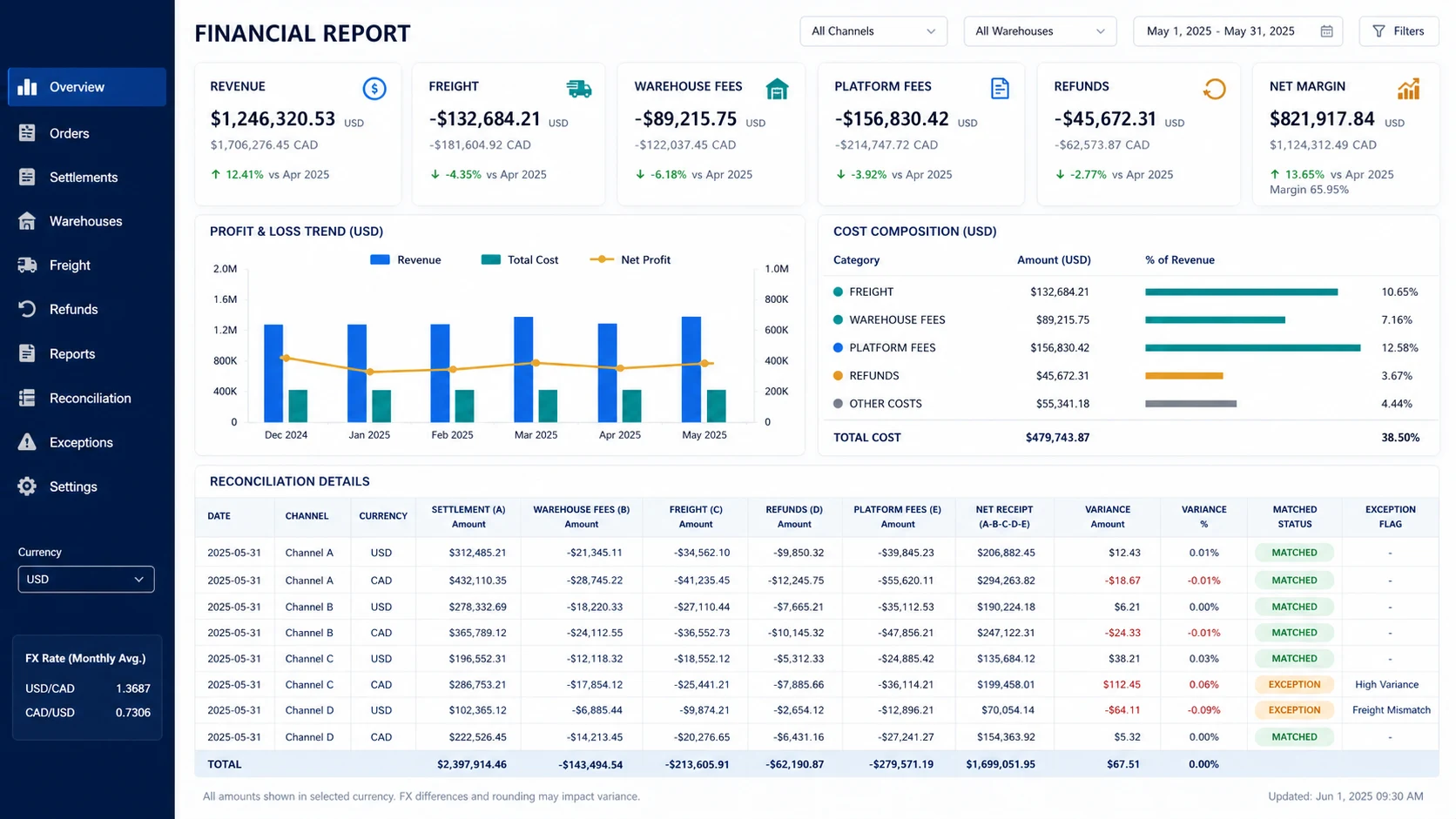This screenshot has height=819, width=1456.
Task: Click the chart icon on Net Margin card
Action: [1408, 89]
